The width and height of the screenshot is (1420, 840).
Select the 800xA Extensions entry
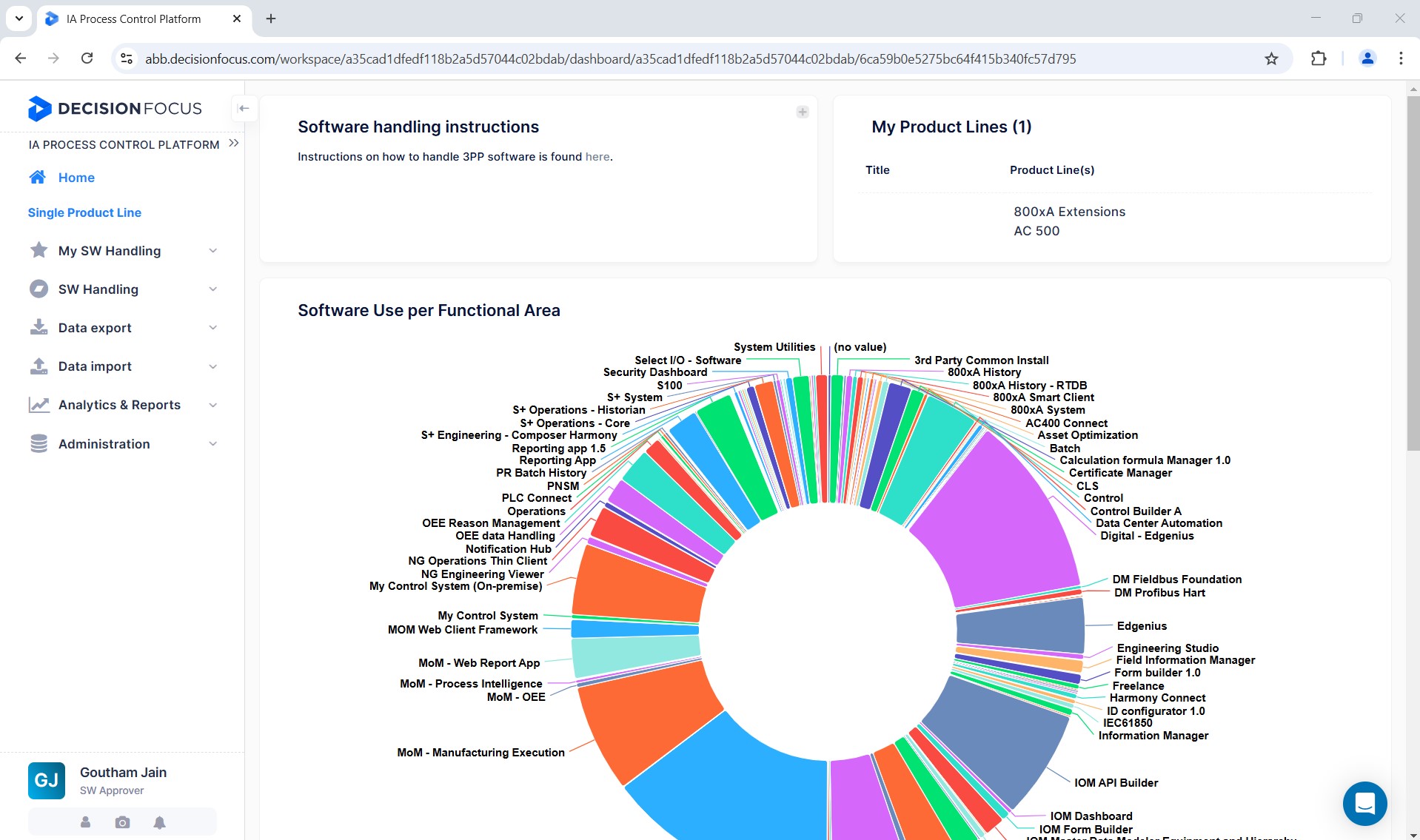[1069, 212]
